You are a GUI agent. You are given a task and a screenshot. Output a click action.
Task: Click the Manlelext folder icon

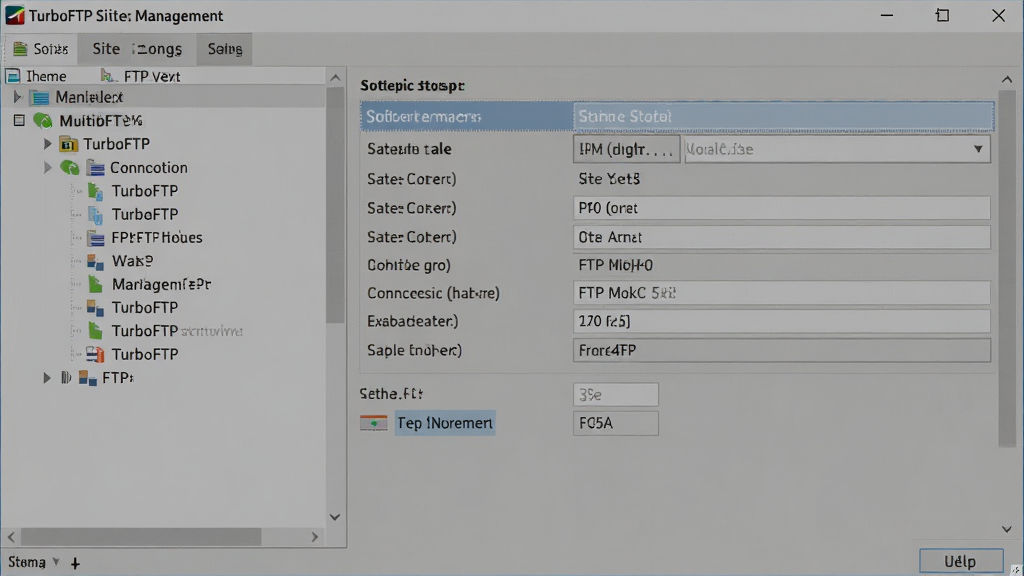pyautogui.click(x=40, y=98)
